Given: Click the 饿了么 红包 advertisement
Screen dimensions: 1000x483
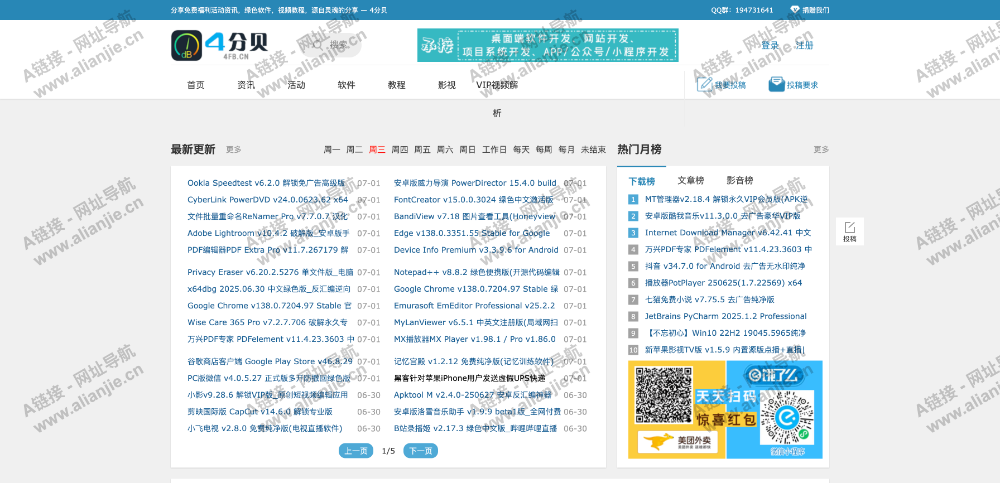Looking at the screenshot, I should (x=775, y=410).
